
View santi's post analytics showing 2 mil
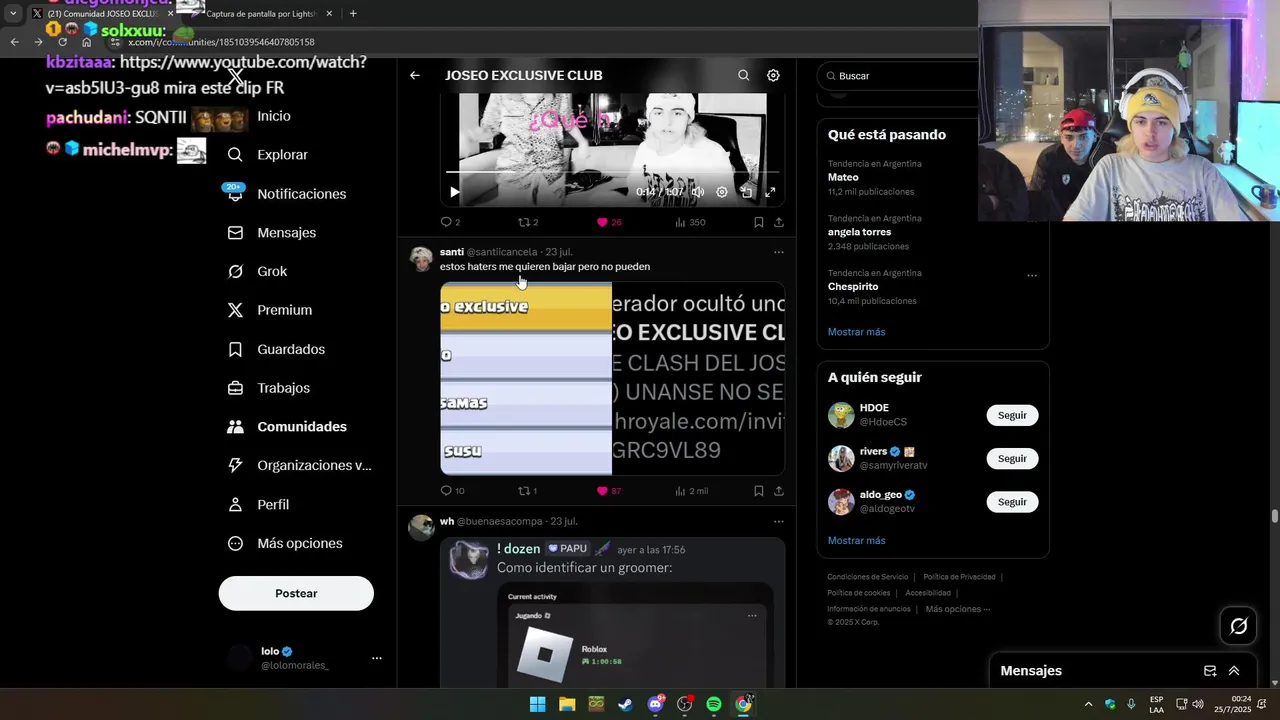click(x=692, y=491)
